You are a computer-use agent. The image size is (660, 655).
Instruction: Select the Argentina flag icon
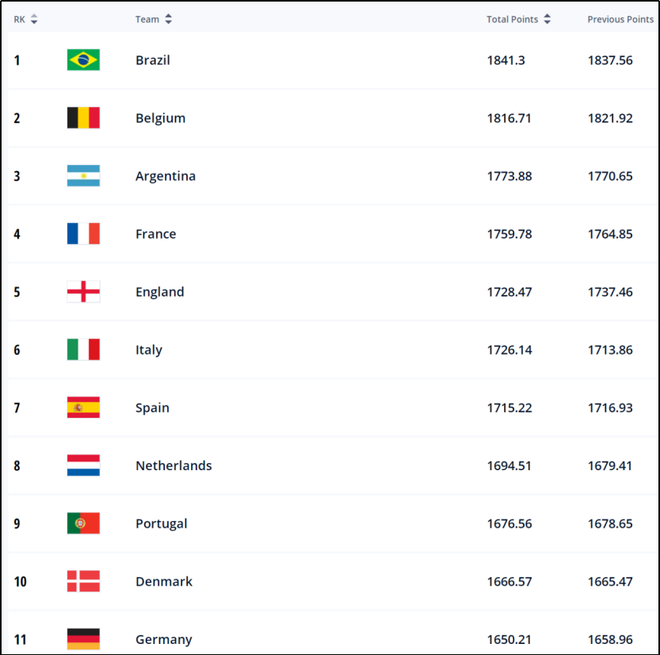(83, 176)
